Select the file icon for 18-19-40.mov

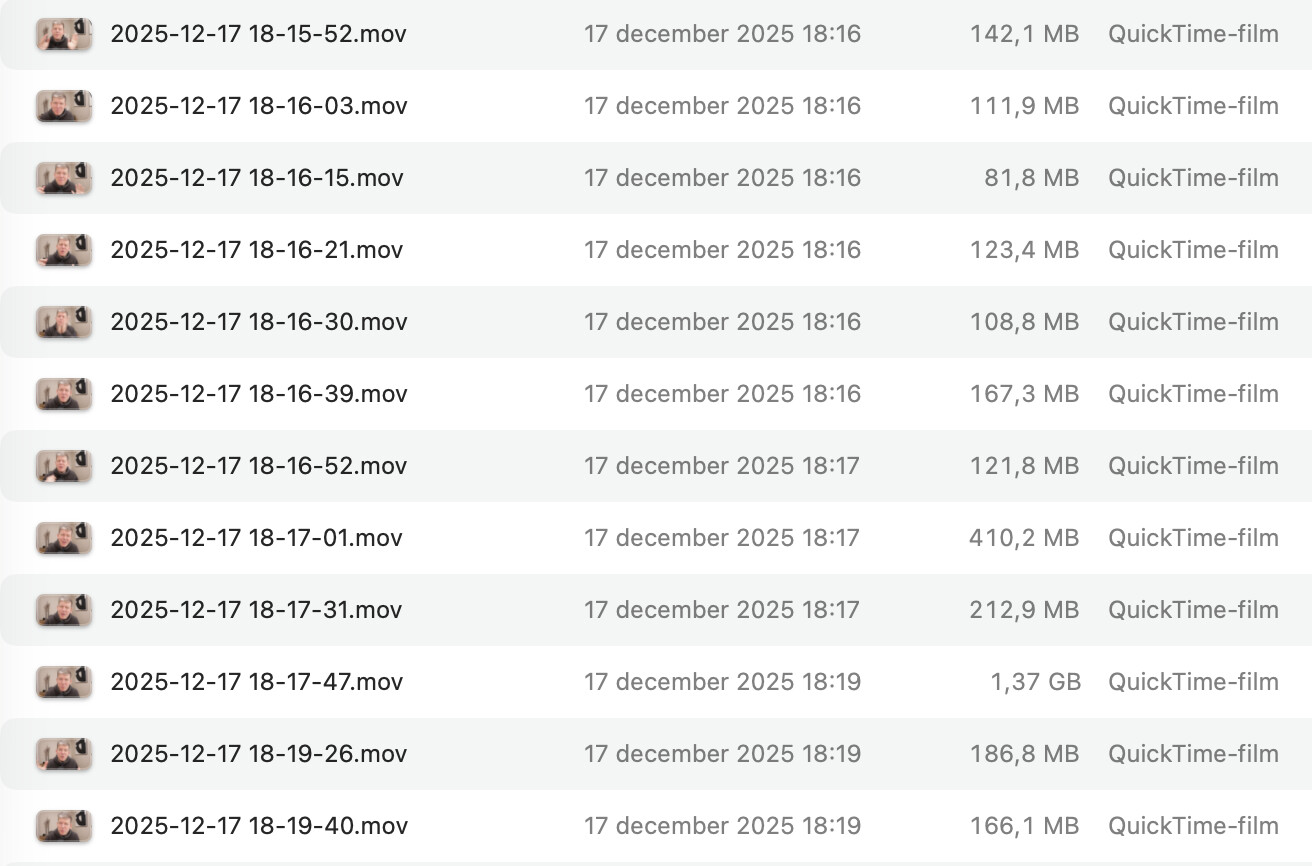coord(64,827)
